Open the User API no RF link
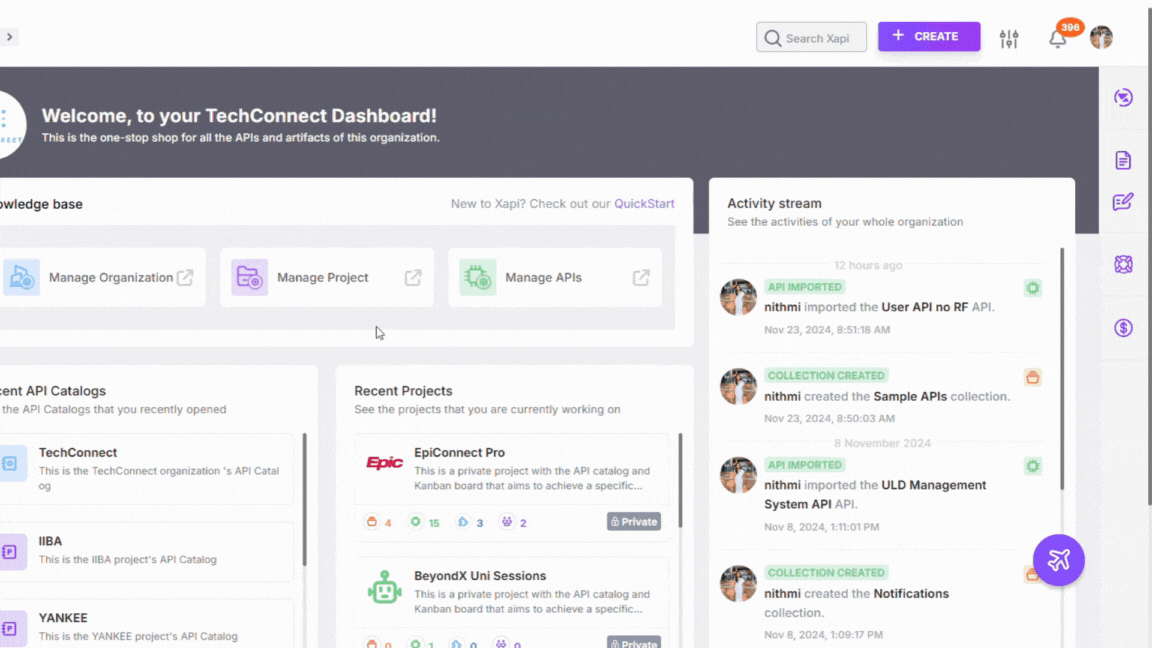Viewport: 1152px width, 648px height. [924, 307]
